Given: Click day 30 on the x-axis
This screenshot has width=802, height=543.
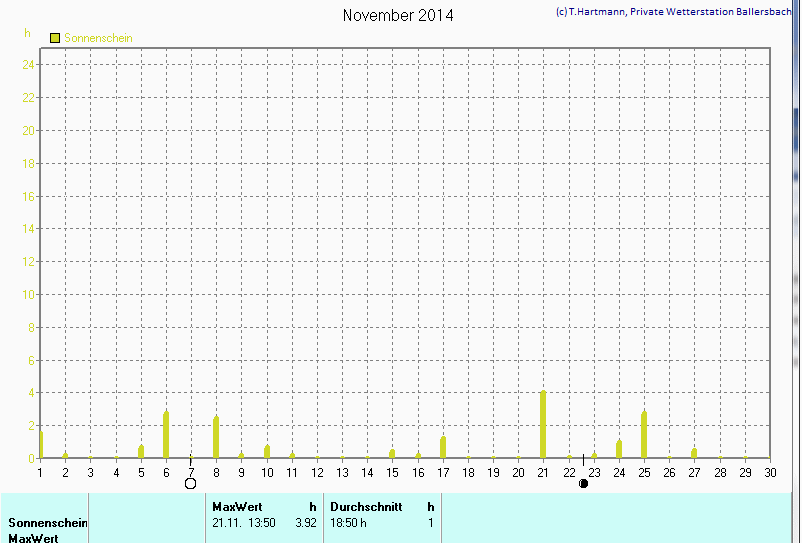Looking at the screenshot, I should tap(769, 472).
